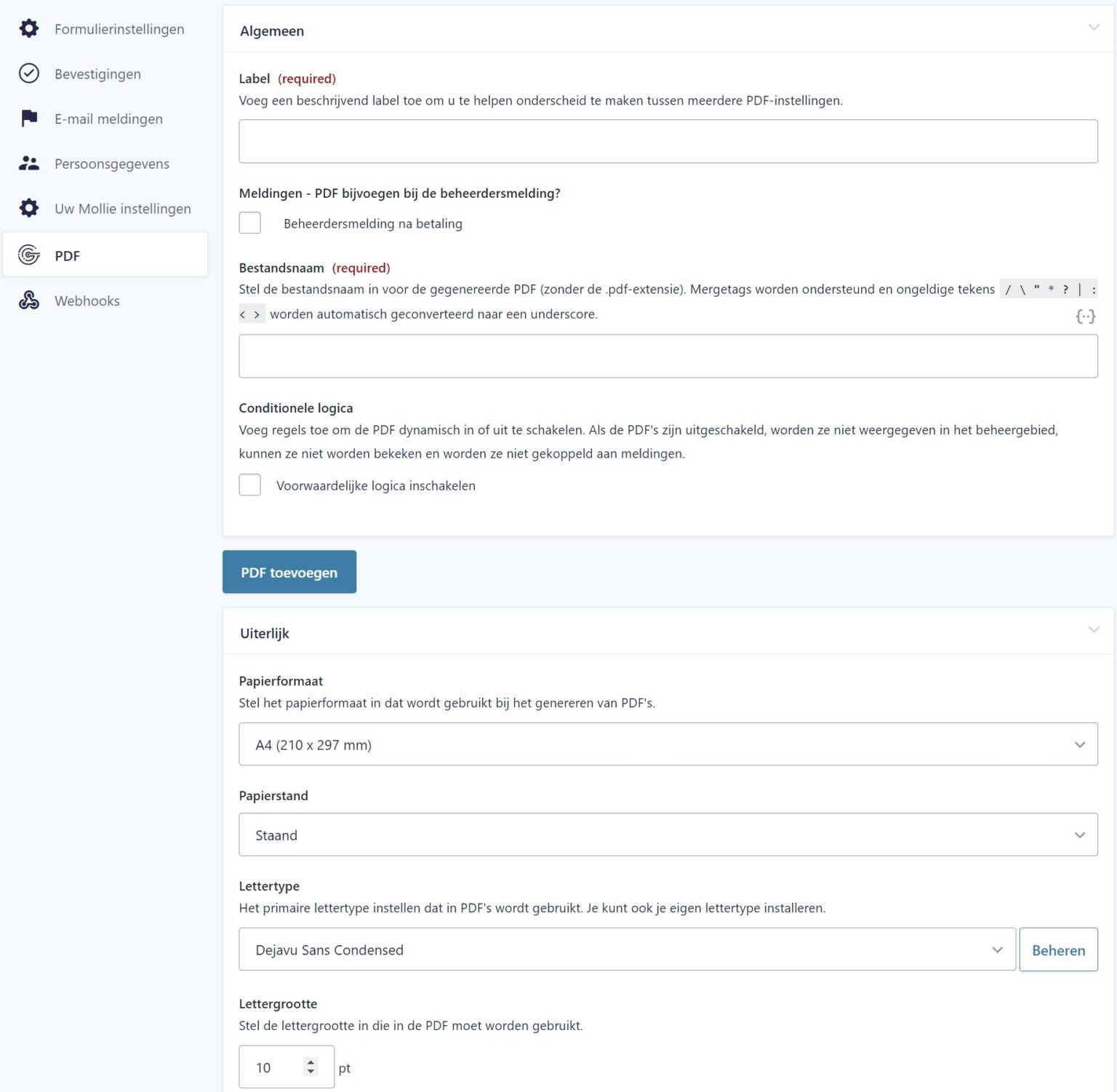Open the Papierformaat dropdown
1117x1092 pixels.
point(668,744)
